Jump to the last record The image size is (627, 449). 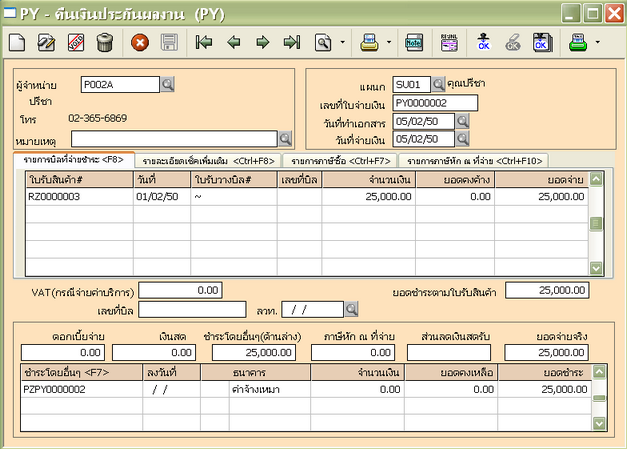[x=291, y=42]
